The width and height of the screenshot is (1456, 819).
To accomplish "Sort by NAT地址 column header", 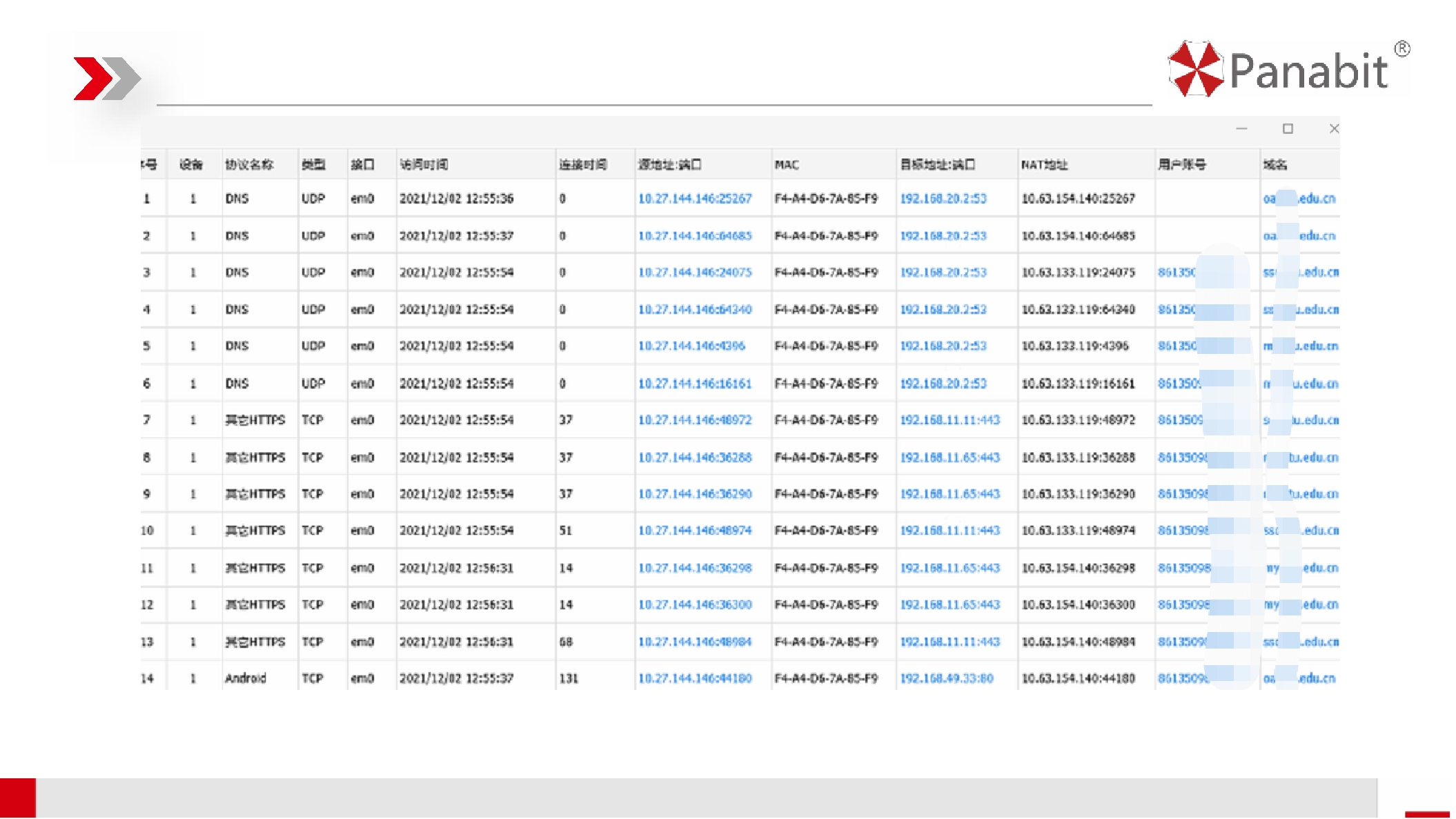I will pos(1045,165).
